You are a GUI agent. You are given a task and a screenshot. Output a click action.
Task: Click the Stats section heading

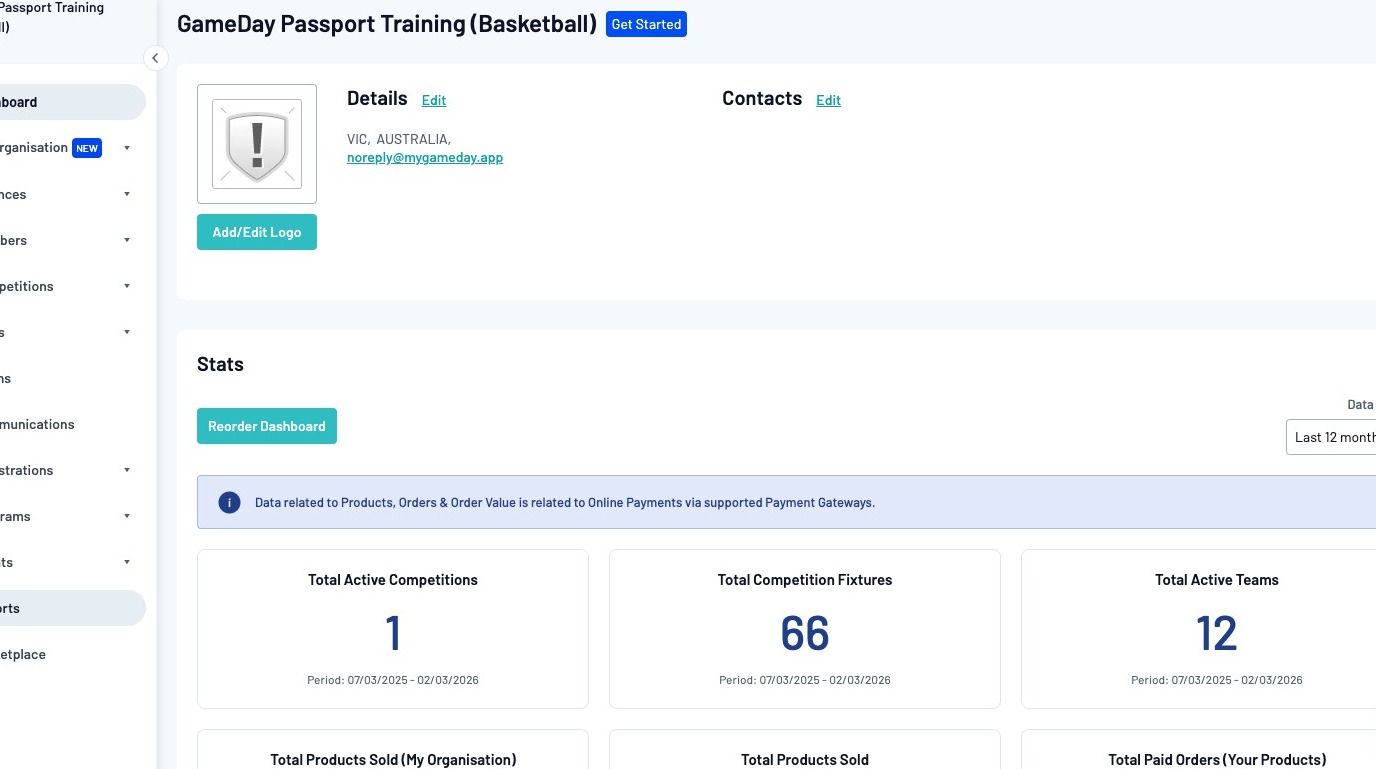point(220,364)
